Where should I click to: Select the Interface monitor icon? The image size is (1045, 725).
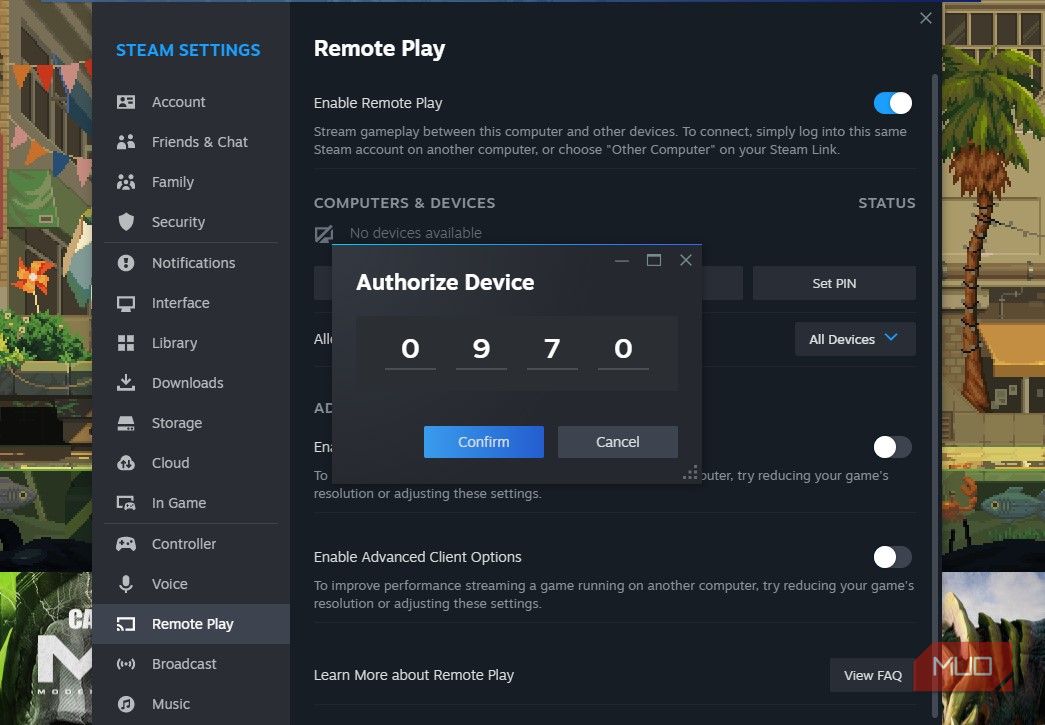125,302
